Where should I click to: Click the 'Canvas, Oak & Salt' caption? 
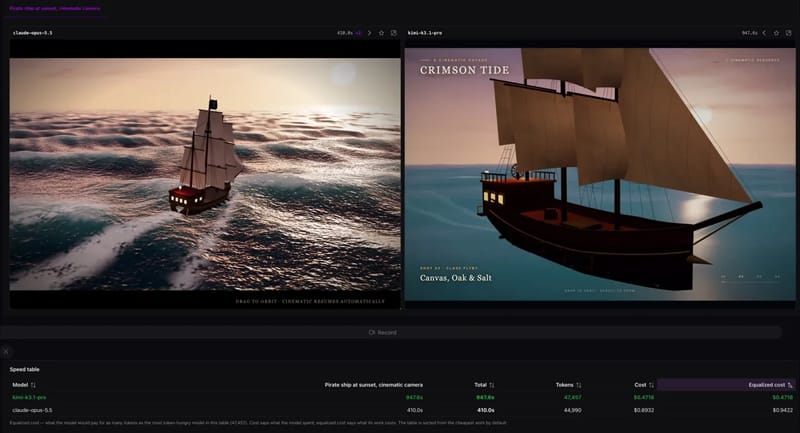click(456, 278)
